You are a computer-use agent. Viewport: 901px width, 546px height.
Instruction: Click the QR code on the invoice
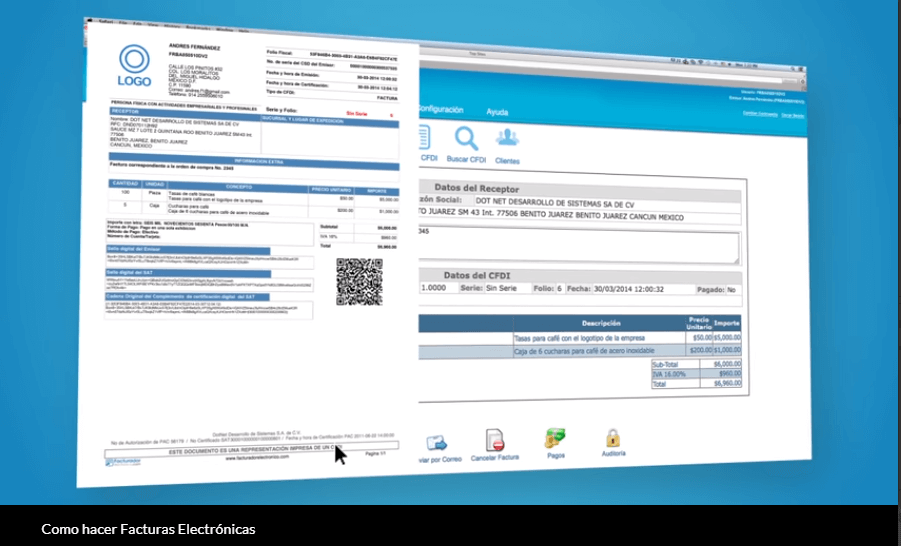click(359, 281)
